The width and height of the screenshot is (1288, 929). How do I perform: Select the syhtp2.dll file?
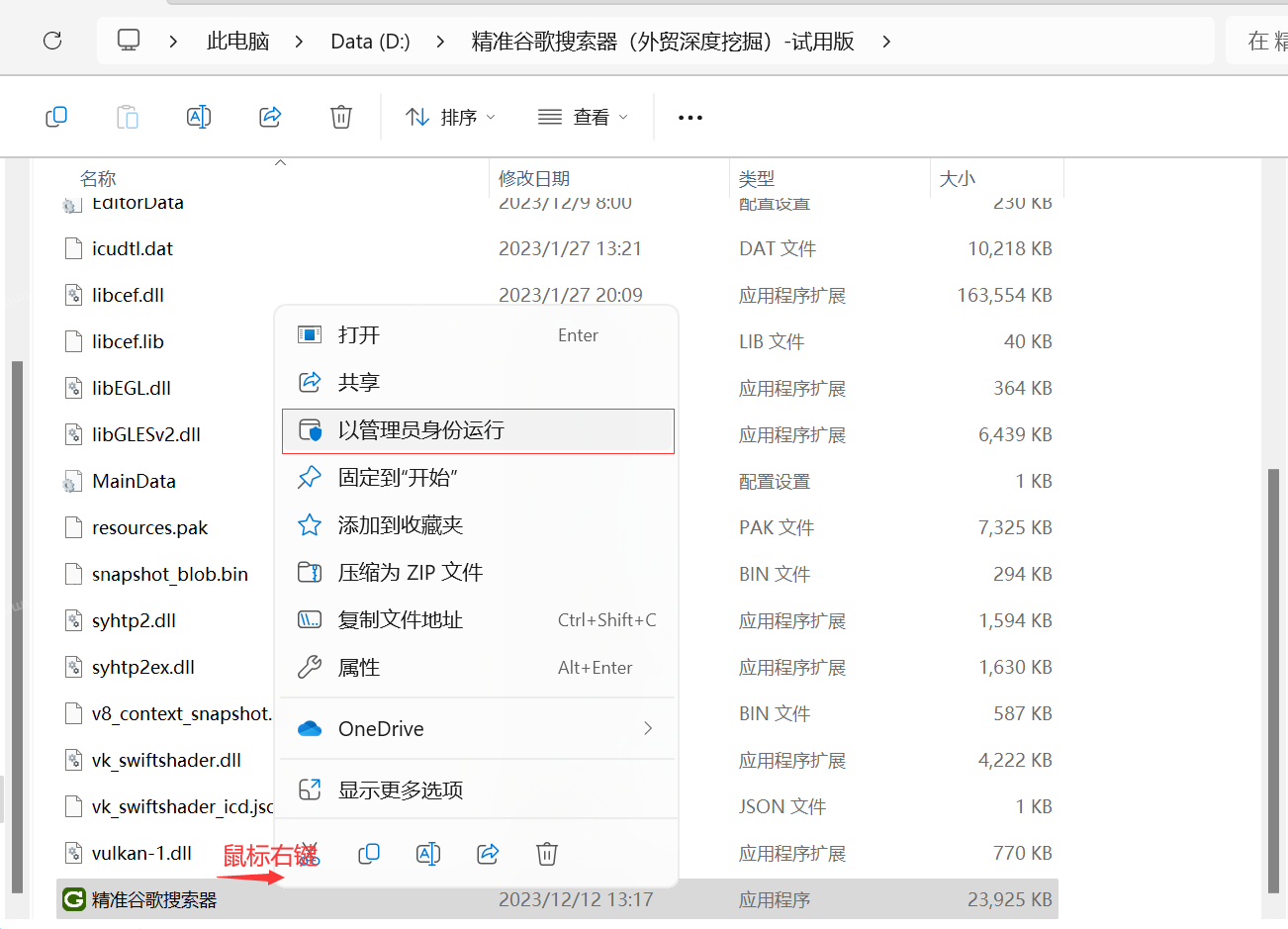(x=134, y=621)
